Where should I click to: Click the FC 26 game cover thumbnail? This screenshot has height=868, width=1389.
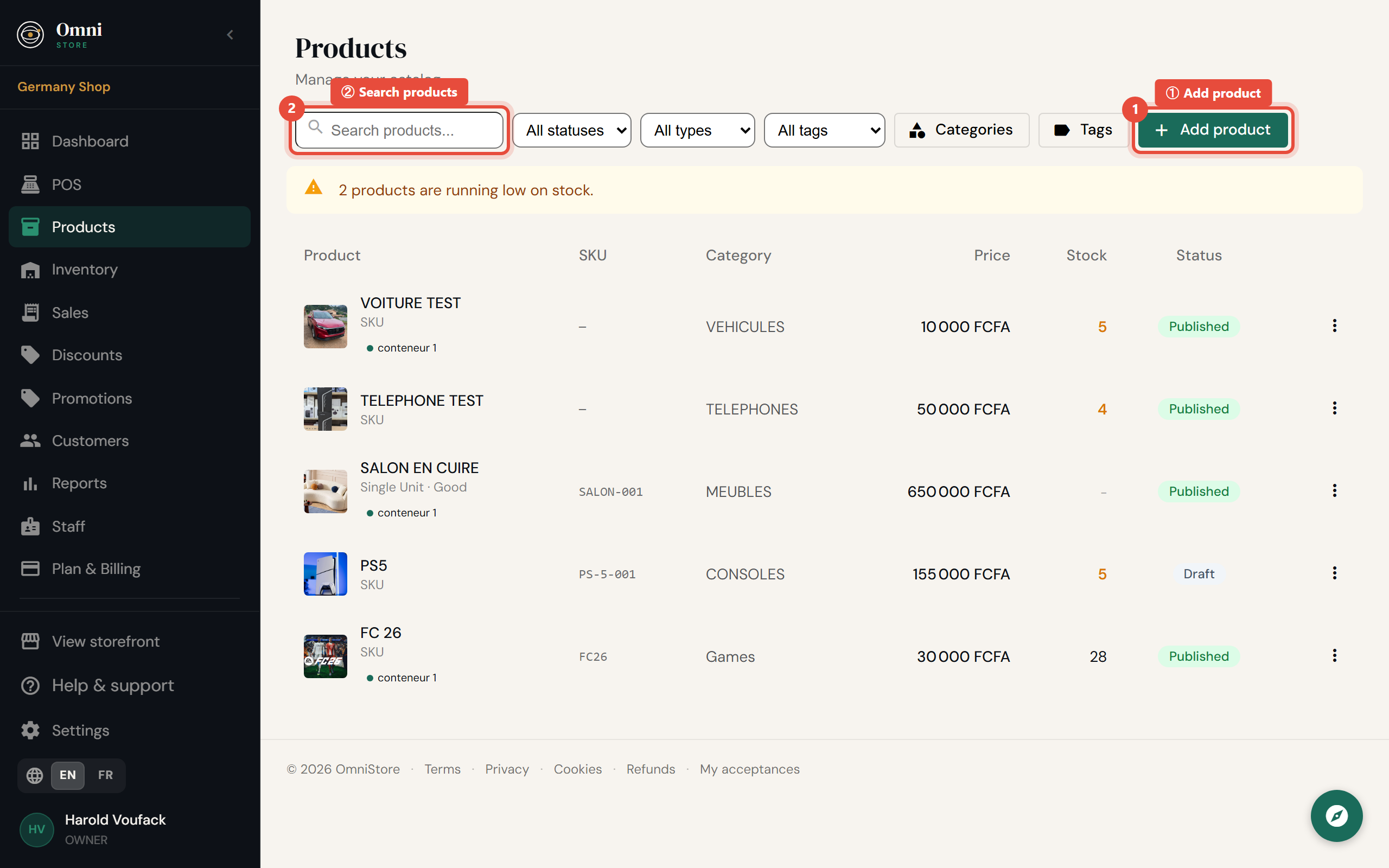[326, 656]
